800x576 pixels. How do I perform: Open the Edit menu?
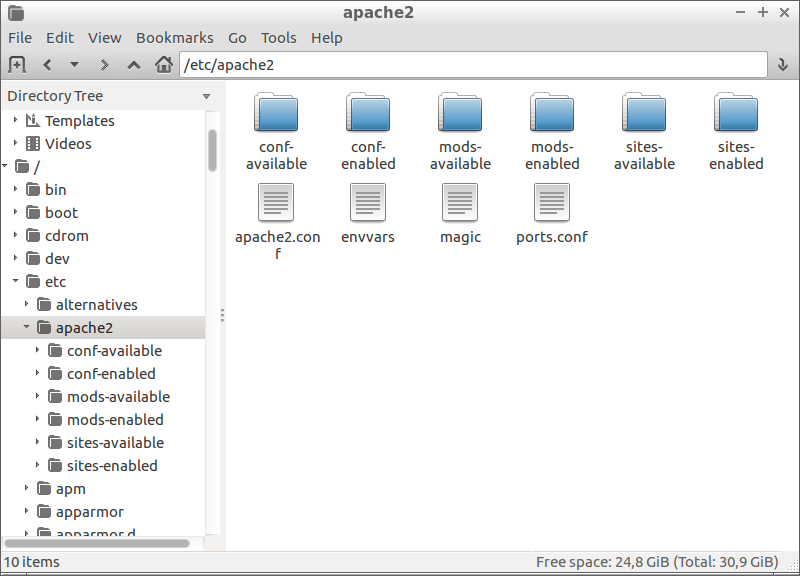(60, 38)
